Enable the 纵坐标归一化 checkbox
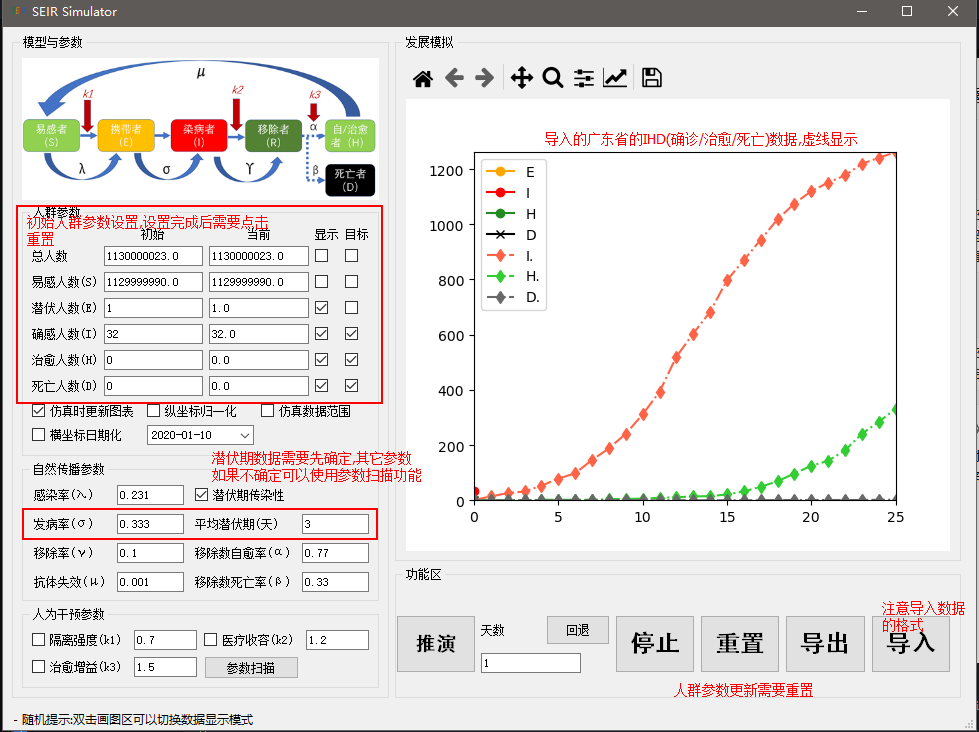The height and width of the screenshot is (732, 979). coord(154,410)
